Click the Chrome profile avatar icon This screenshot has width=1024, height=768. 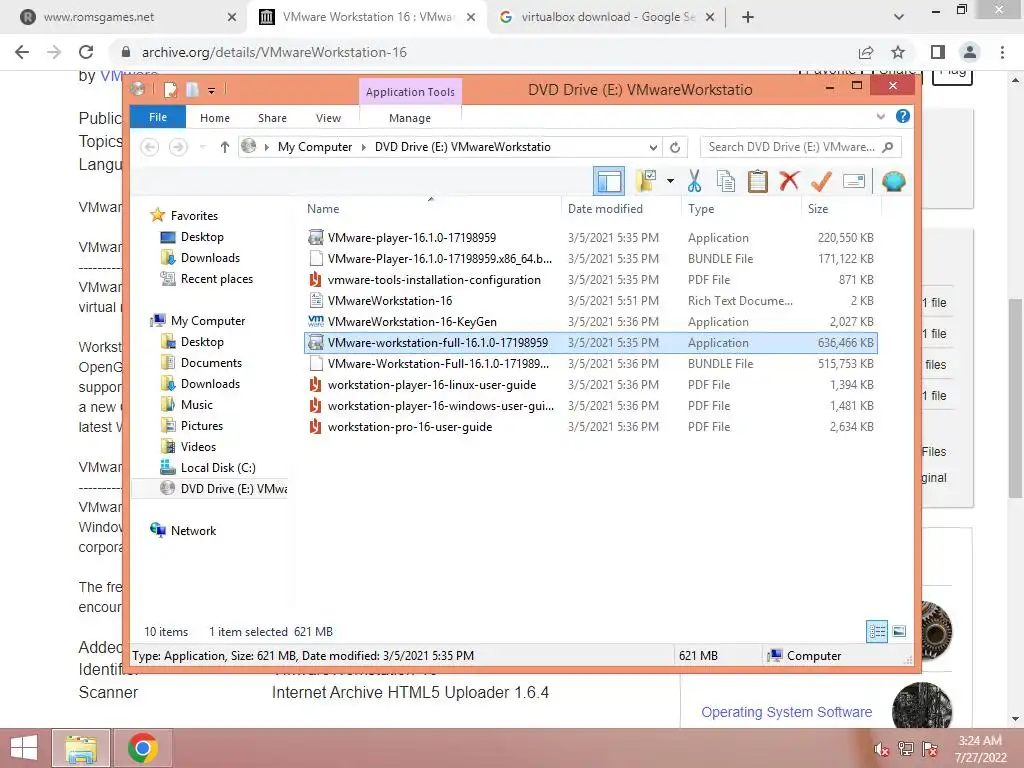970,52
